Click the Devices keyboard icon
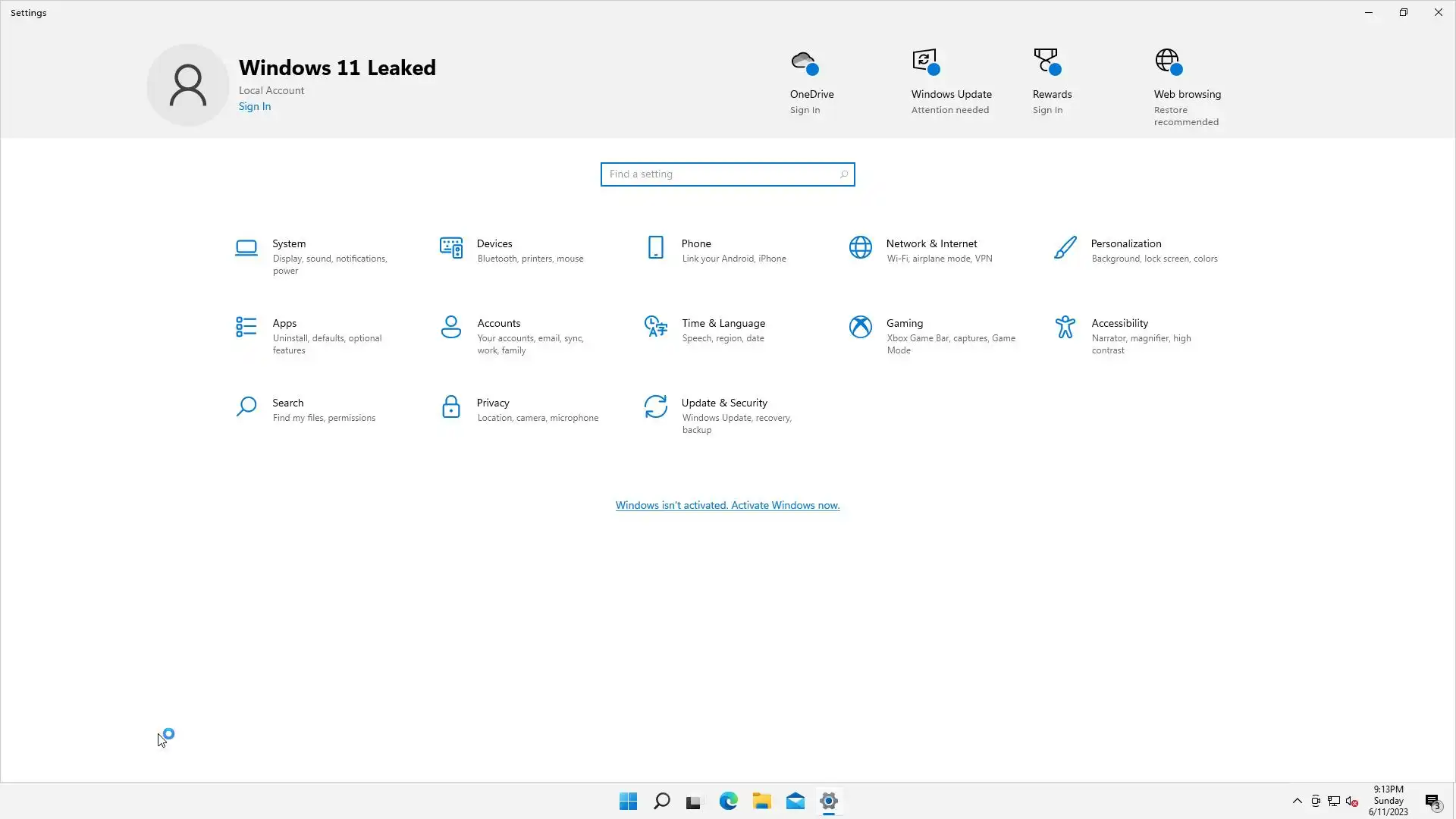This screenshot has width=1456, height=819. pyautogui.click(x=451, y=248)
